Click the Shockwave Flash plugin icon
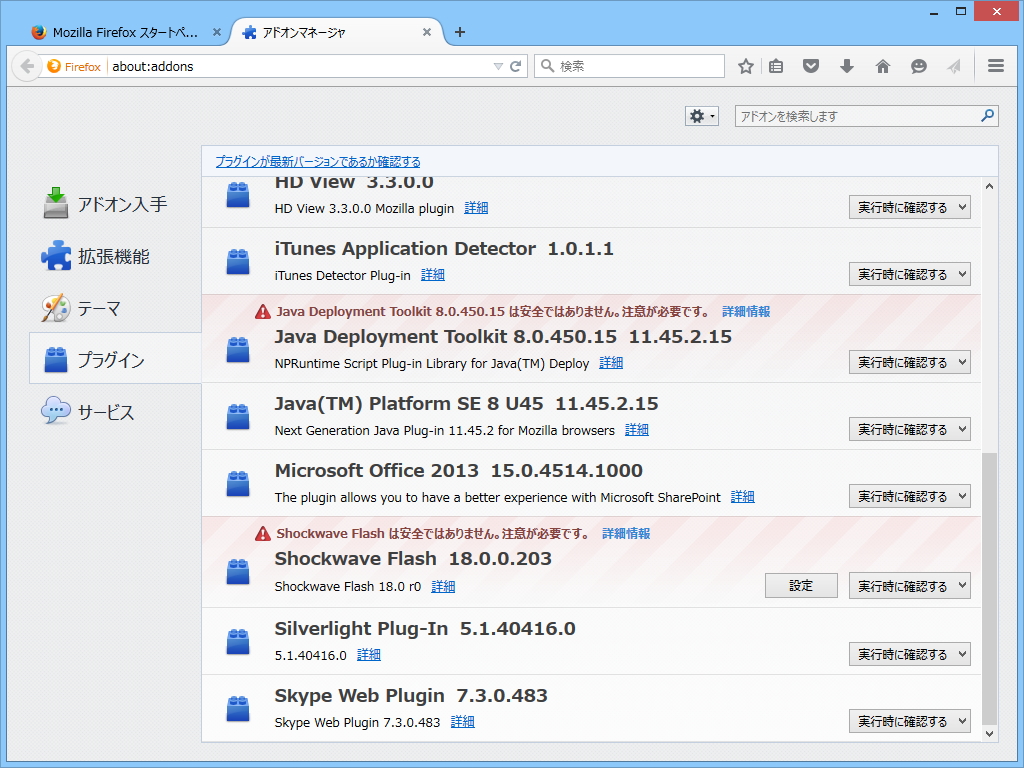 click(x=238, y=571)
